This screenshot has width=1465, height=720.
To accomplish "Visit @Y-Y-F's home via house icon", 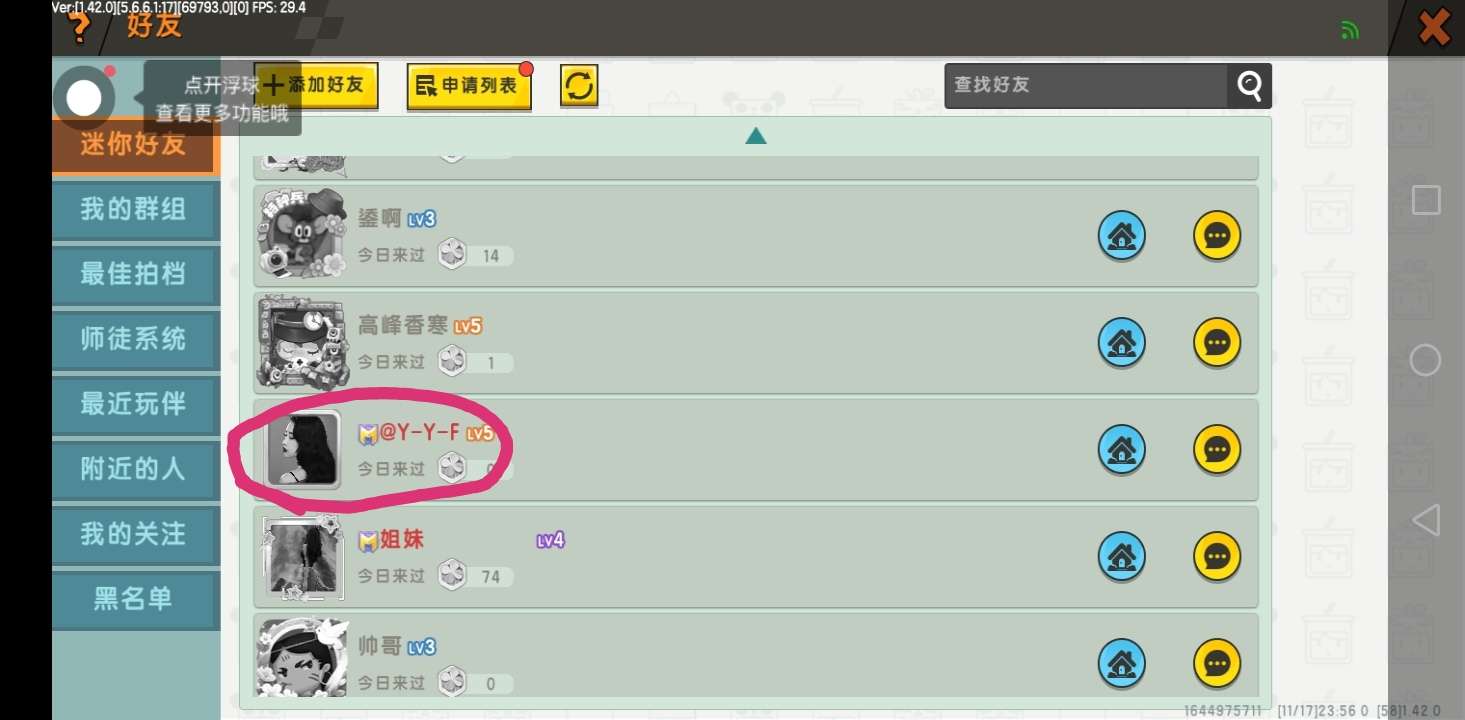I will click(1122, 450).
